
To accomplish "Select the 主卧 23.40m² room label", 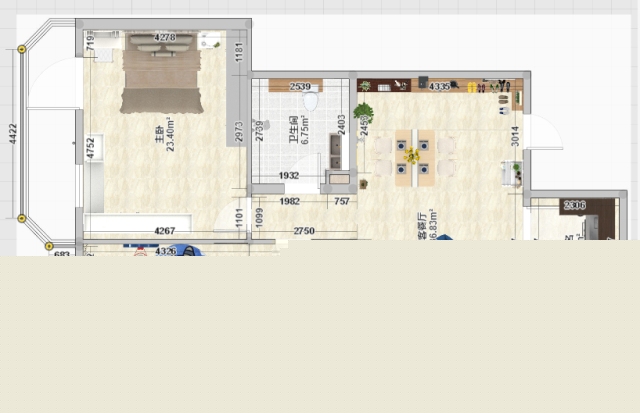I will pos(163,135).
